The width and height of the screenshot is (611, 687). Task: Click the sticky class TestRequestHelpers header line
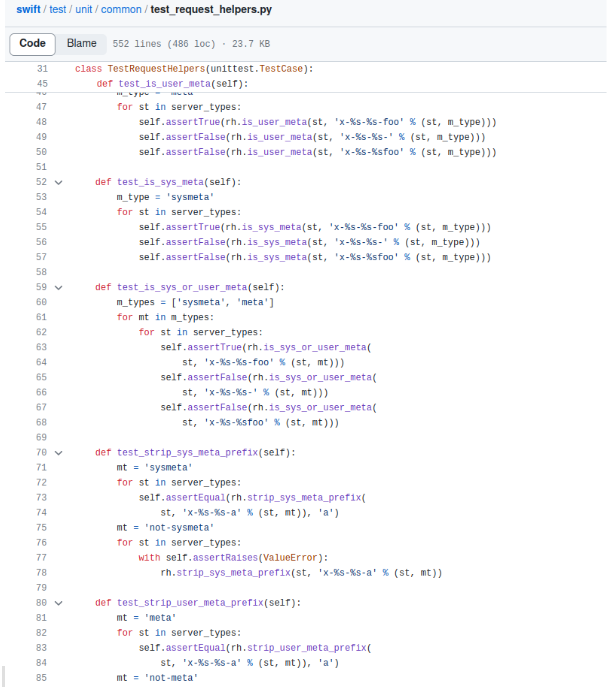click(194, 69)
